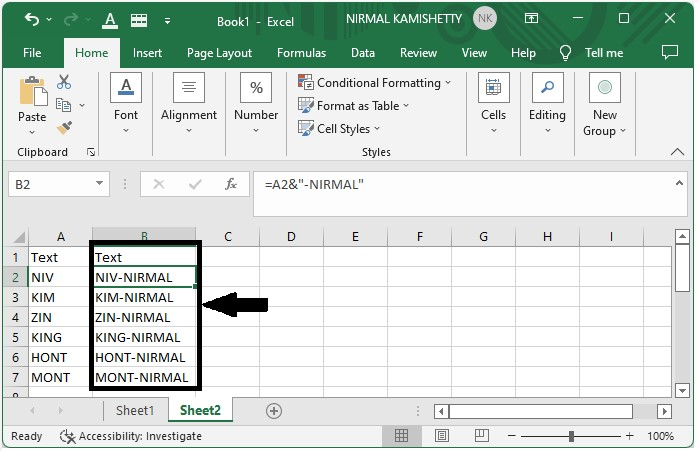
Task: Click the Insert Function fx icon
Action: [x=231, y=184]
